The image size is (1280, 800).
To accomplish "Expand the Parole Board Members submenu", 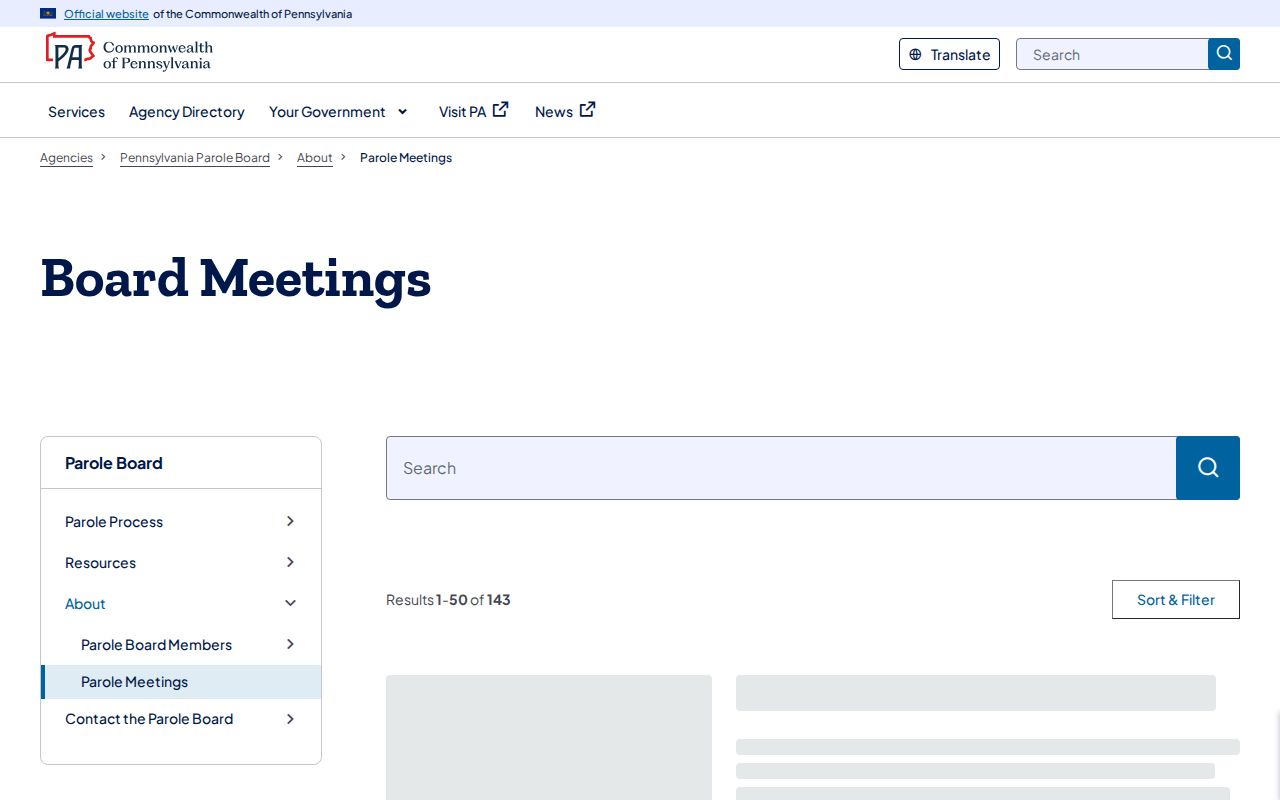I will (x=290, y=644).
